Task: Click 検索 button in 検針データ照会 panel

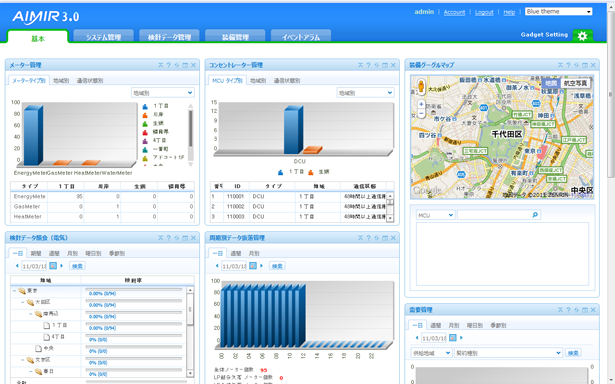Action: pyautogui.click(x=77, y=266)
